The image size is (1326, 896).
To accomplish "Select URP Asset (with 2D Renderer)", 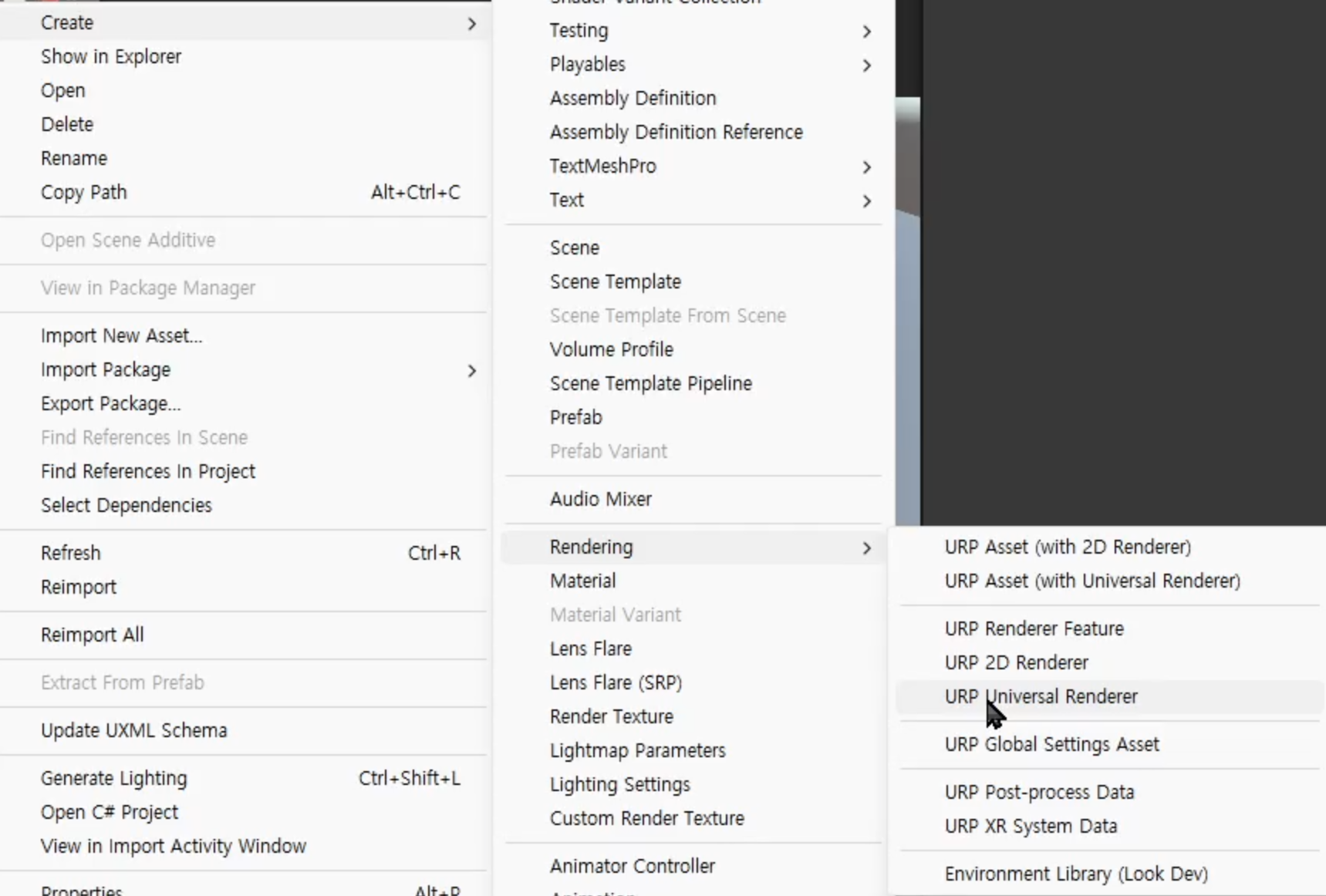I will (x=1110, y=547).
